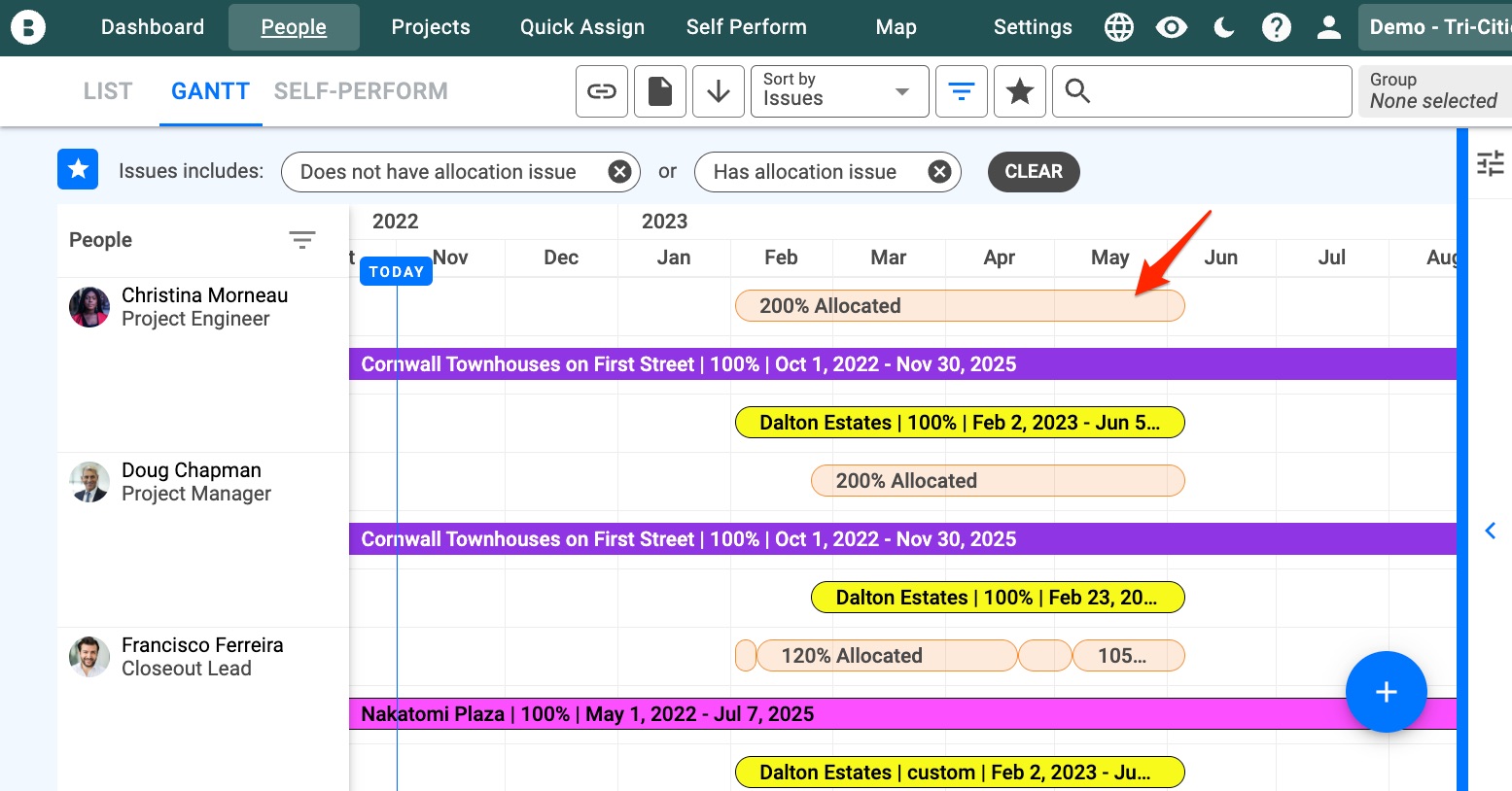The image size is (1512, 791).
Task: Switch to SELF-PERFORM tab
Action: point(361,91)
